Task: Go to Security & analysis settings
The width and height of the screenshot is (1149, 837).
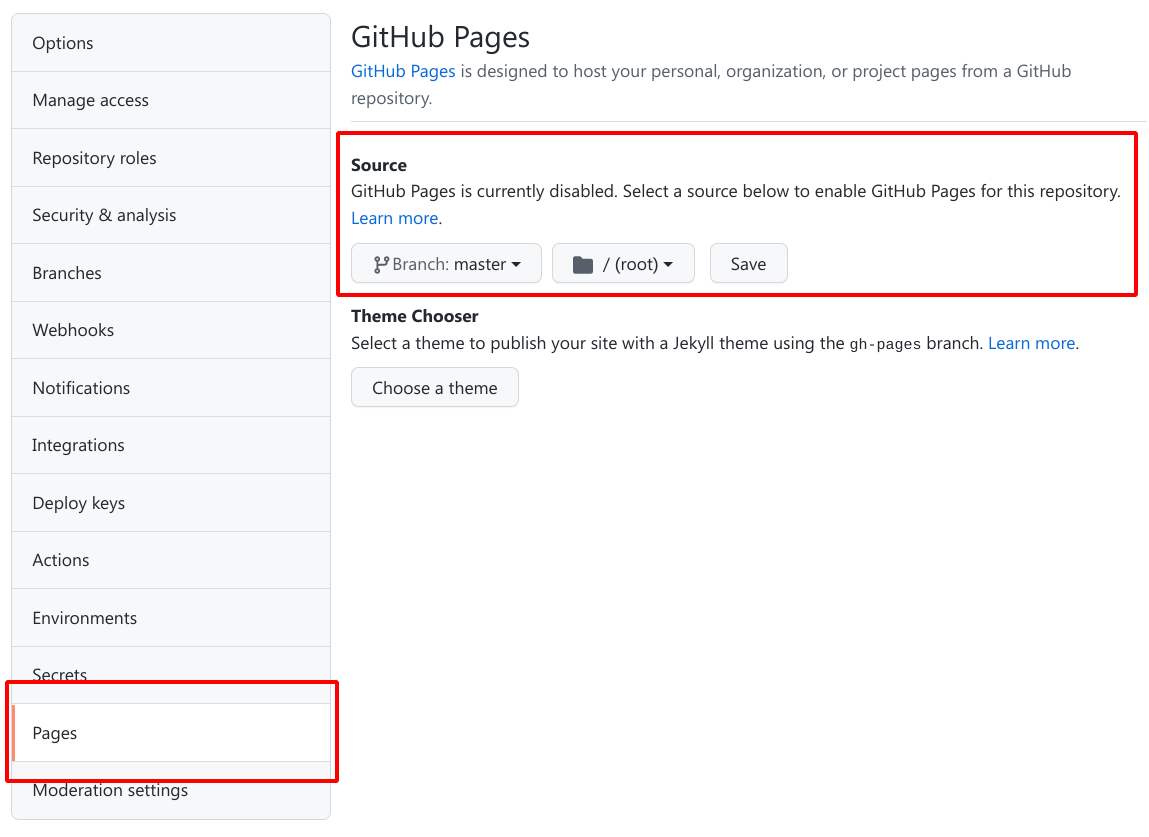Action: pyautogui.click(x=104, y=215)
